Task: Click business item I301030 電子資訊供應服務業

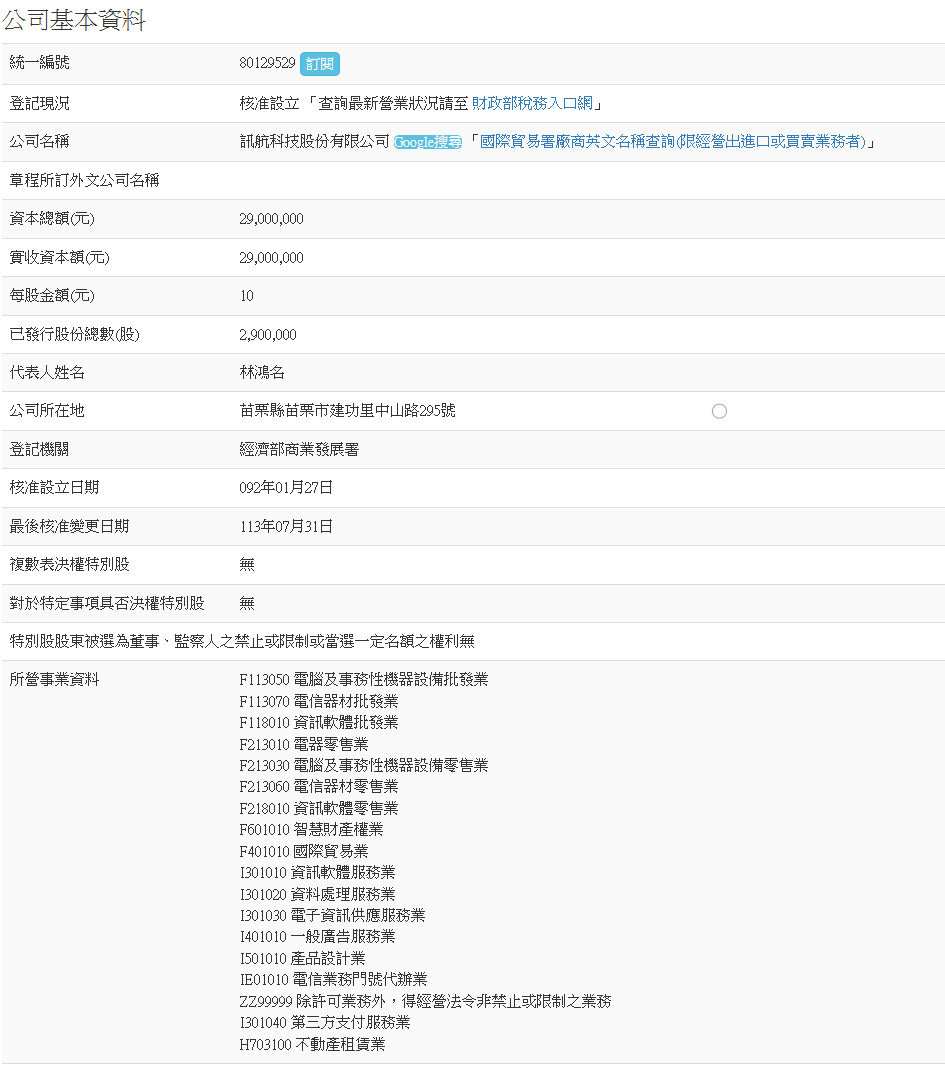Action: click(332, 915)
